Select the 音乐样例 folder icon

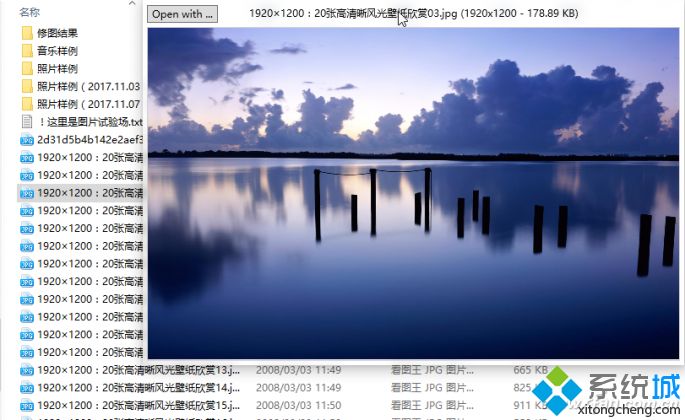click(x=27, y=51)
